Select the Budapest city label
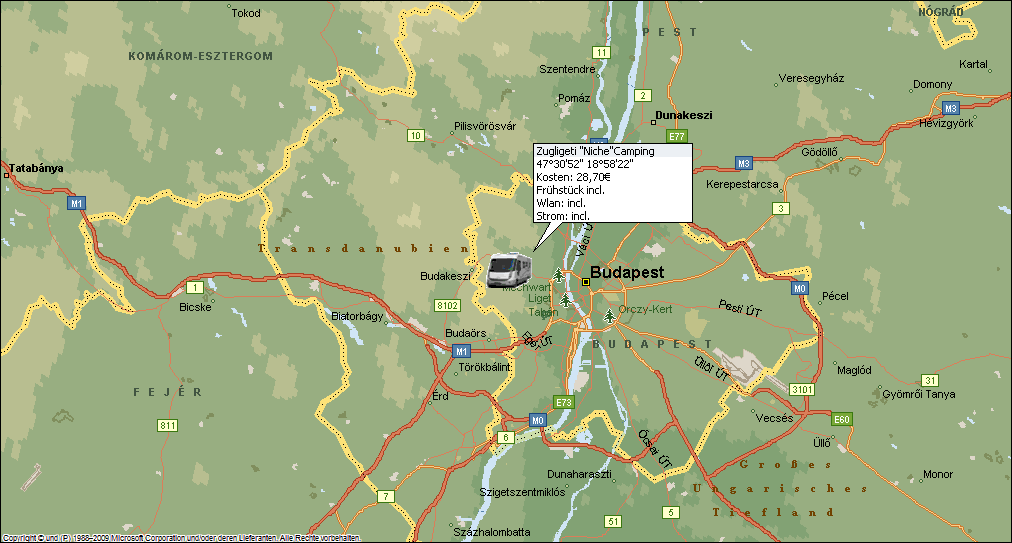The image size is (1012, 543). [x=627, y=272]
